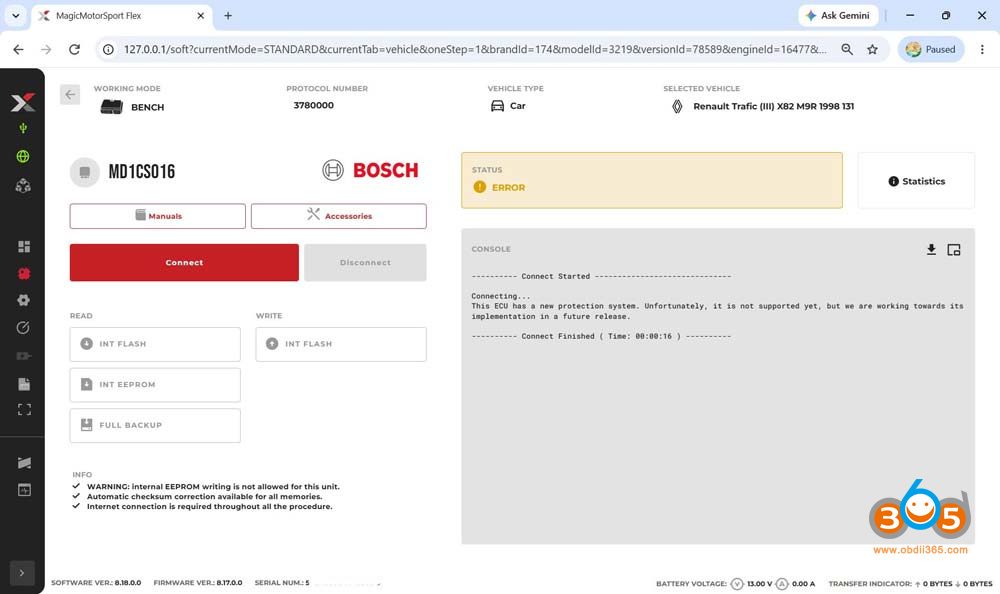This screenshot has width=1000, height=594.
Task: Click INT FLASH under Read
Action: pos(155,344)
